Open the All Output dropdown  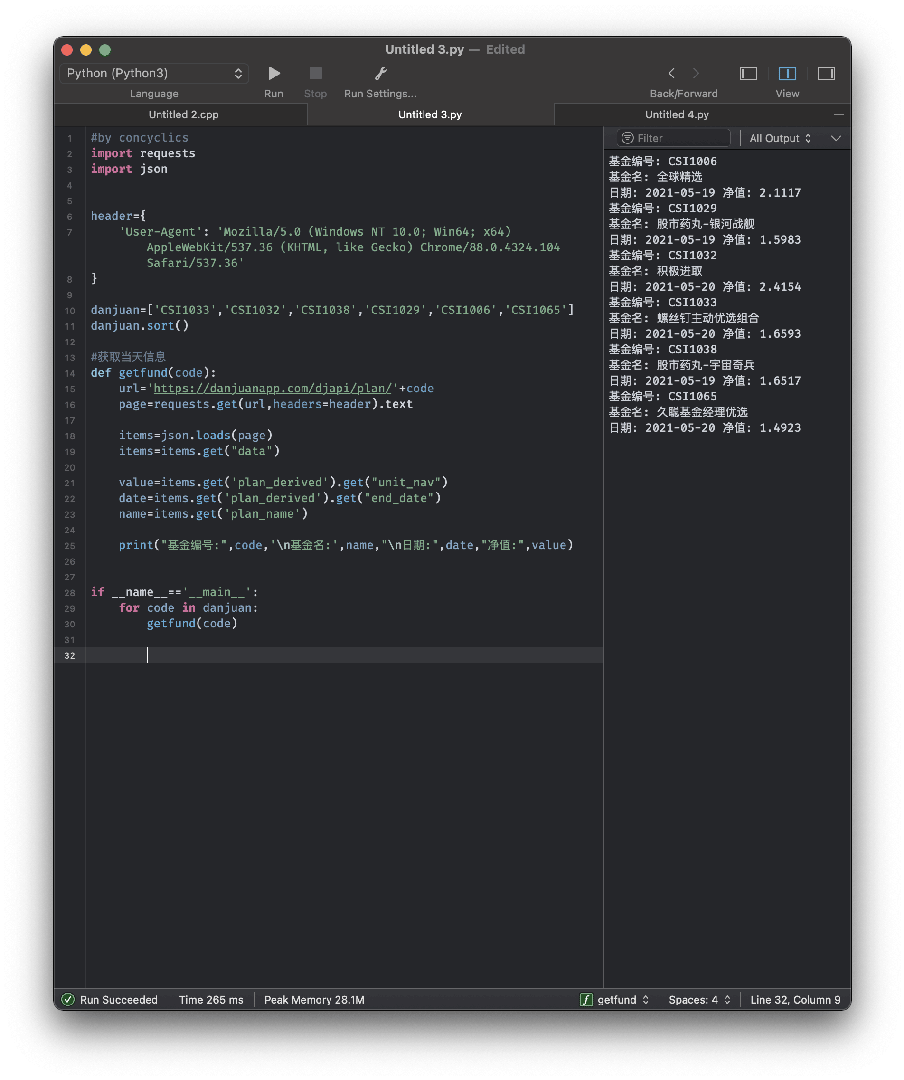[x=780, y=138]
